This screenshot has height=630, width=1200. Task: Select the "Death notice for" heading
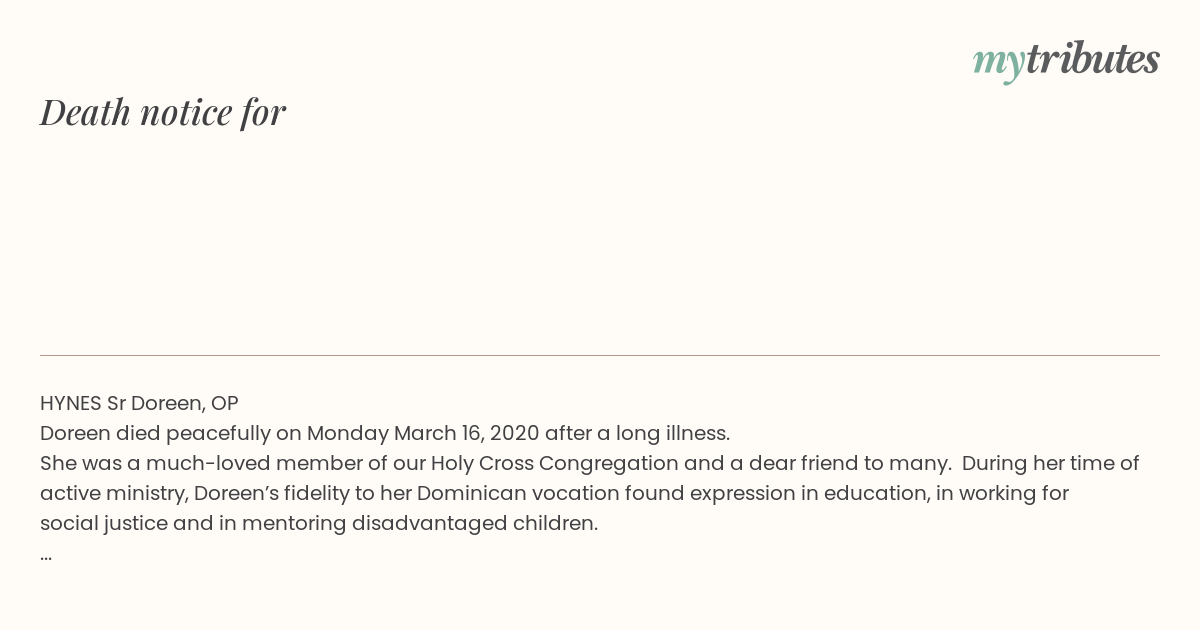163,112
